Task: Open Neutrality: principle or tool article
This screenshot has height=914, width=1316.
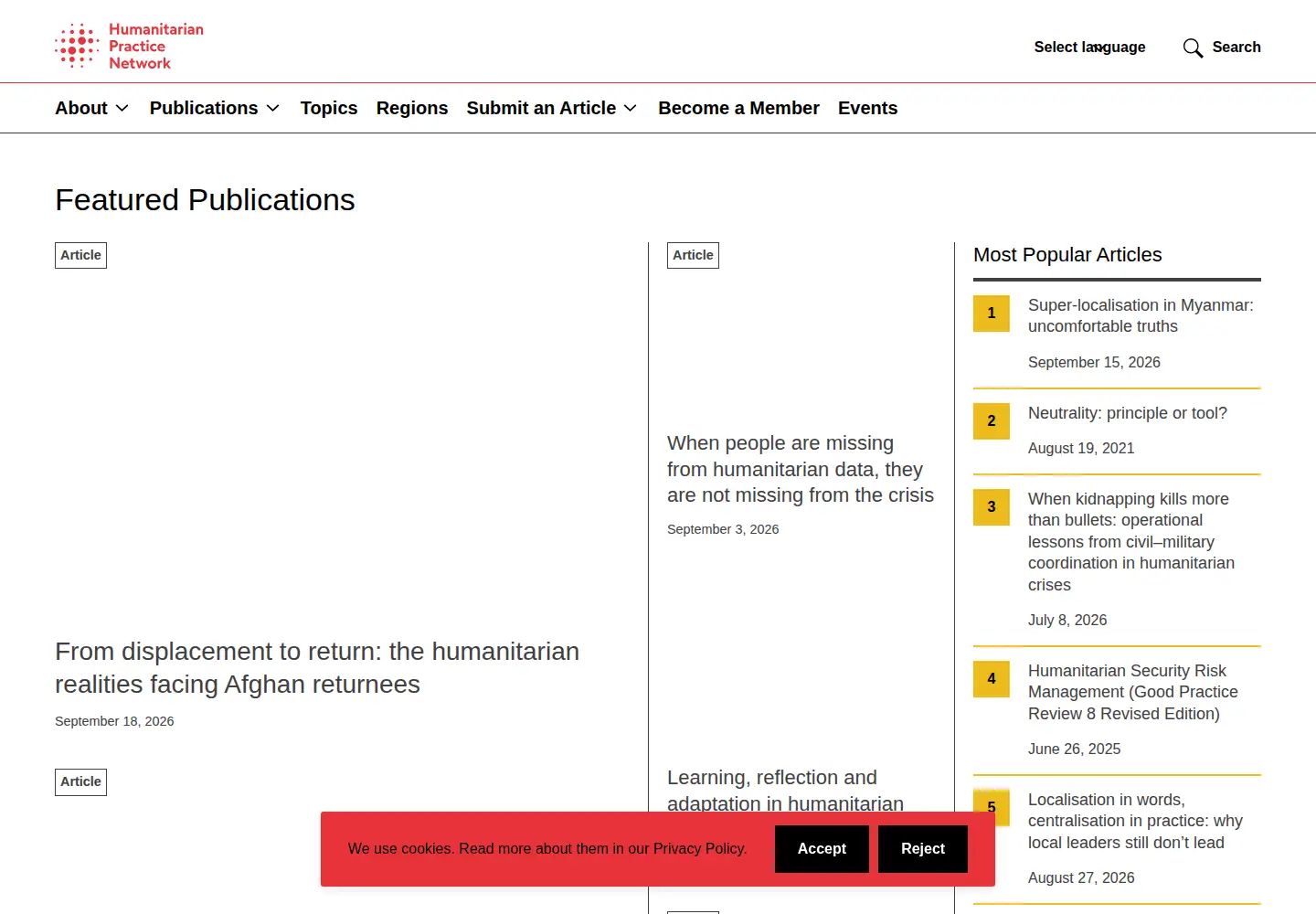Action: click(1128, 413)
